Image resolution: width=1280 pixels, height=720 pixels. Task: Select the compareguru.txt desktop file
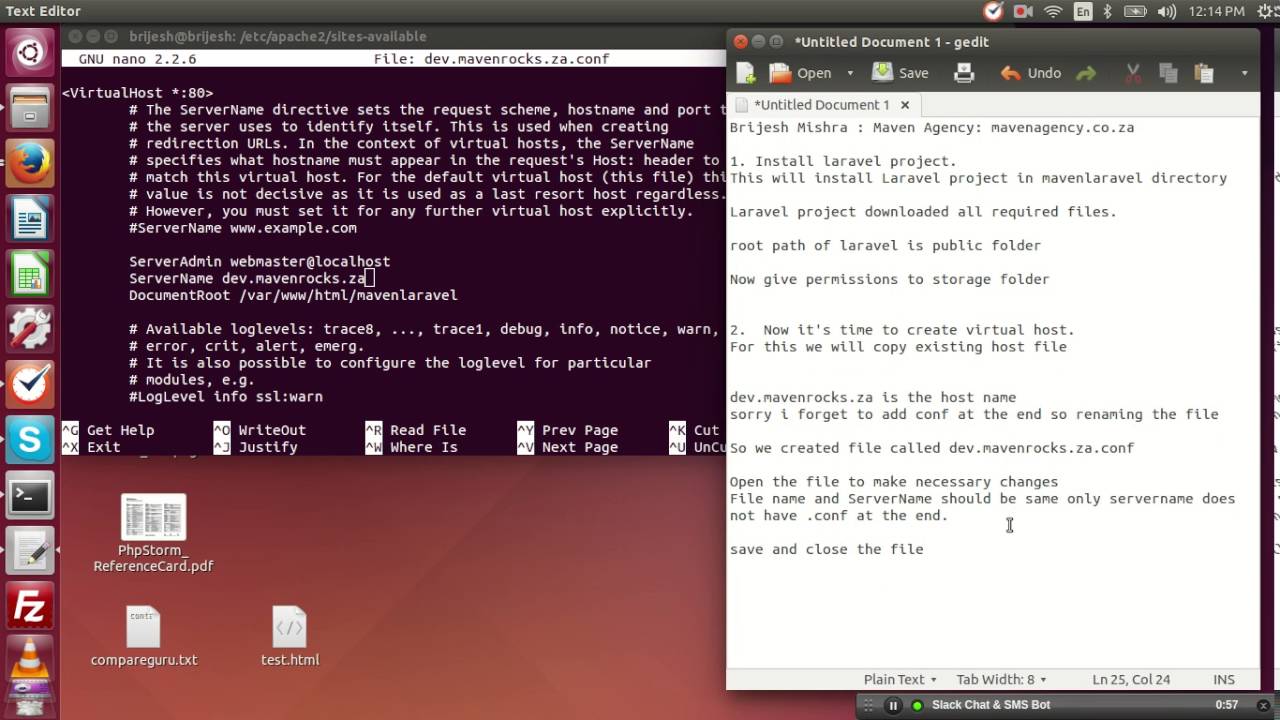coord(144,636)
